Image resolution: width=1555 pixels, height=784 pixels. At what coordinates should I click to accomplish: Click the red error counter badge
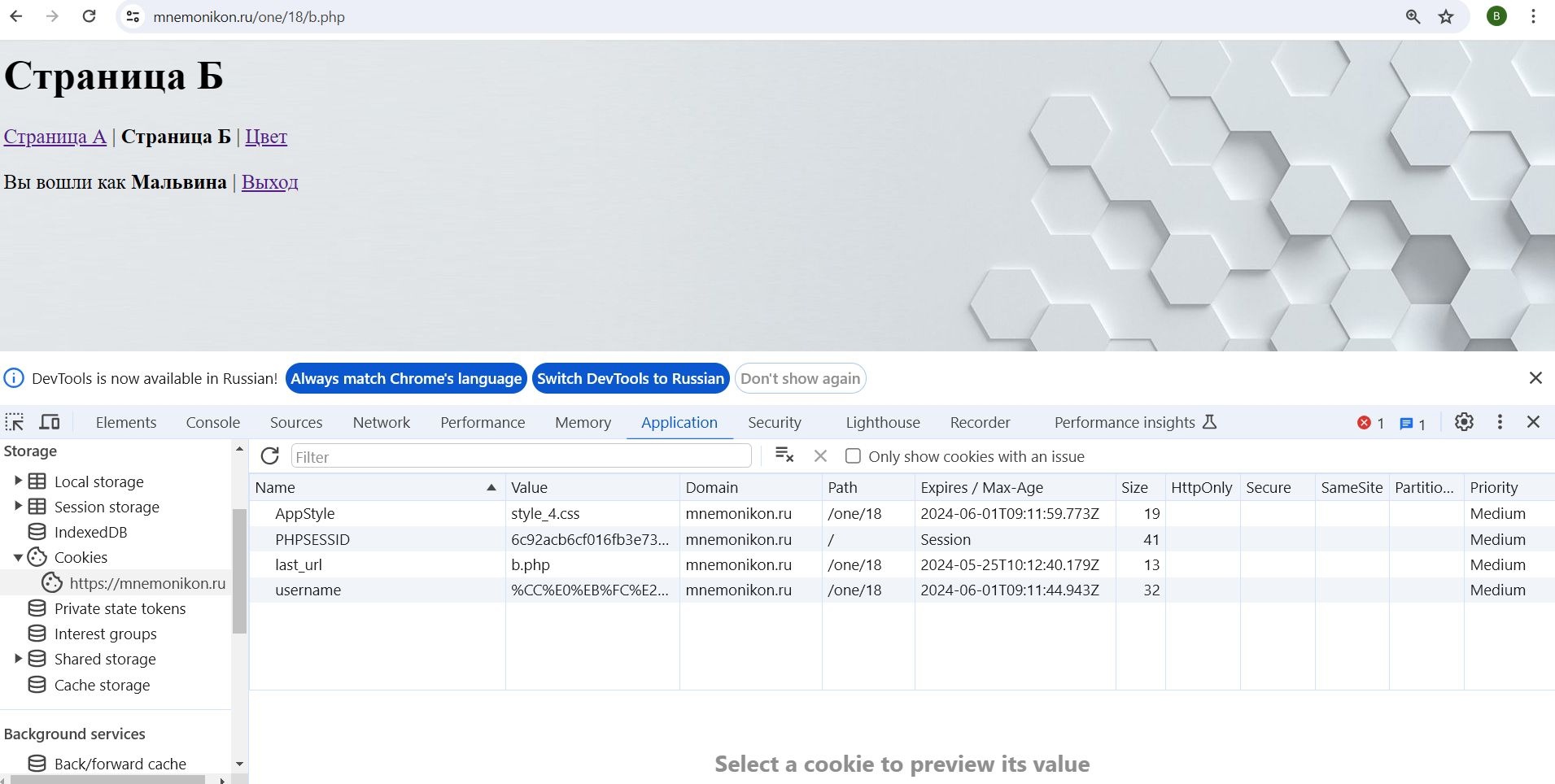tap(1371, 423)
